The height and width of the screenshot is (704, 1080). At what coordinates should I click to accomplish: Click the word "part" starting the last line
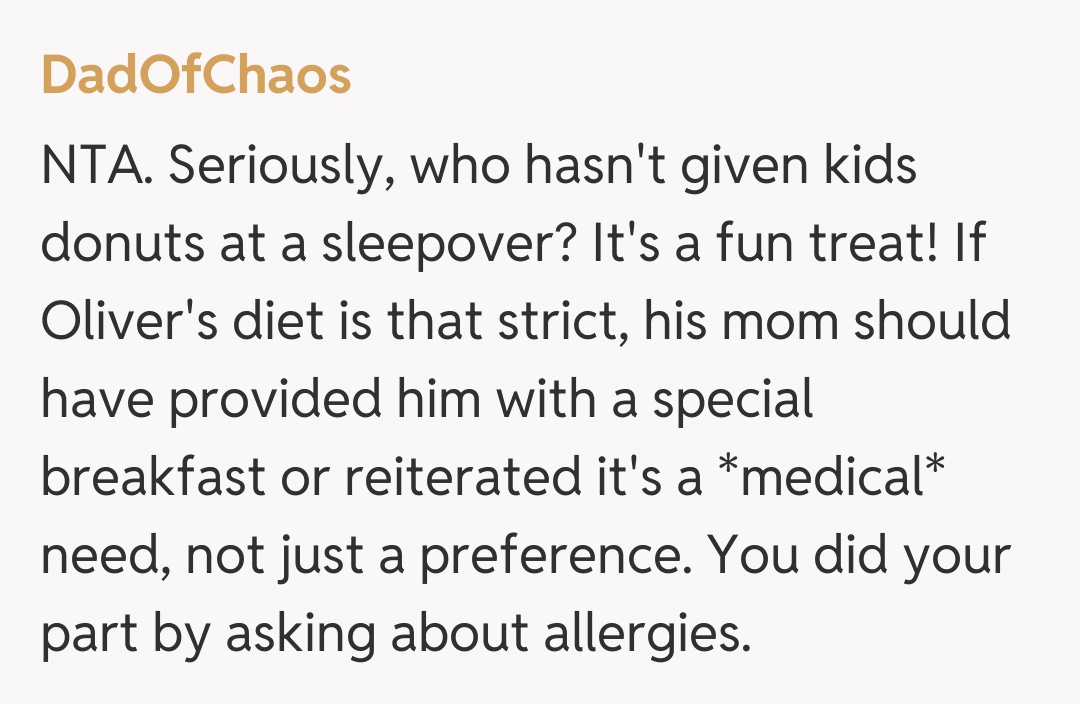[88, 633]
